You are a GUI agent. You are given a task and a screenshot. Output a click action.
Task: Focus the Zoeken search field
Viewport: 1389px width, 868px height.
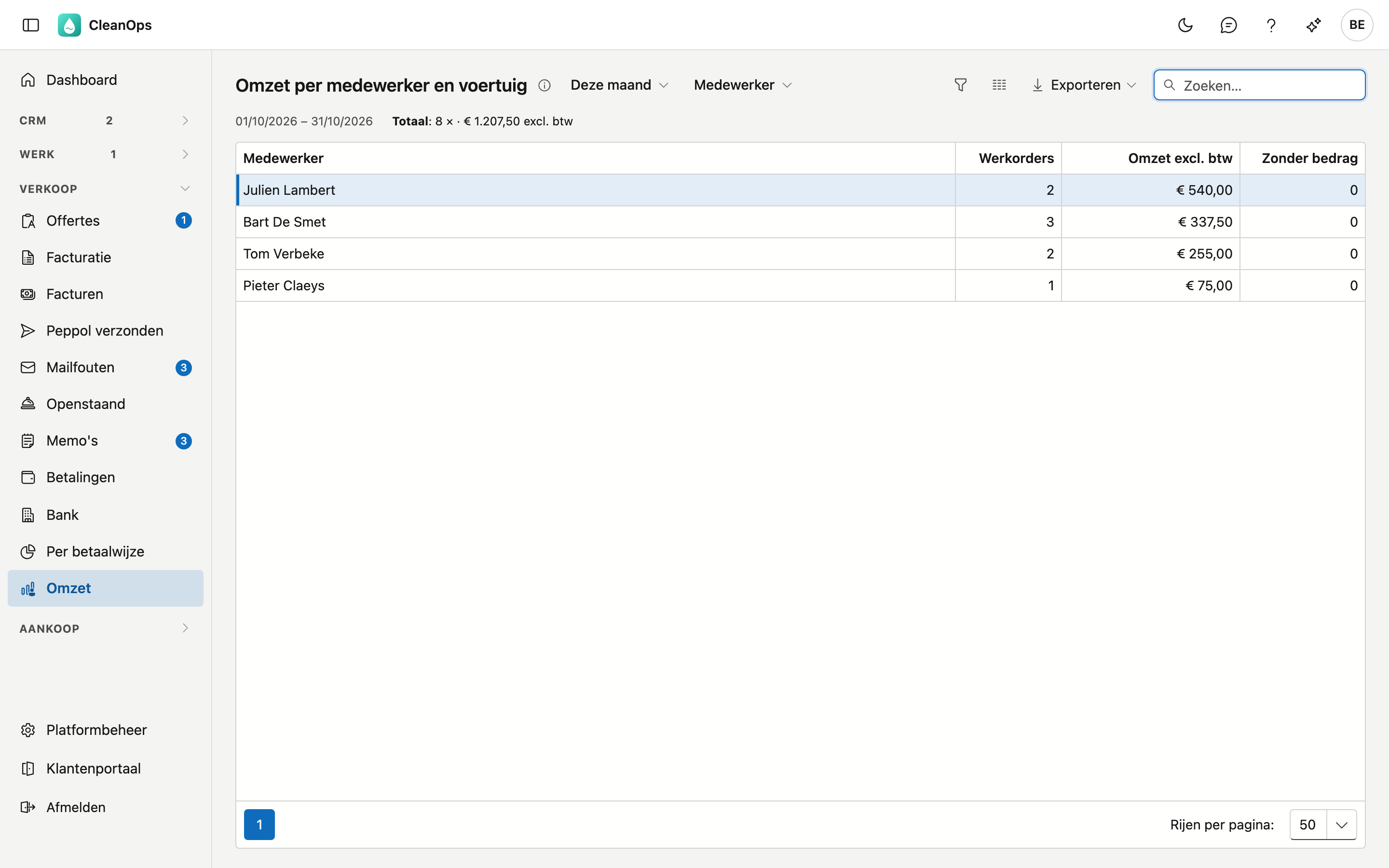point(1259,85)
